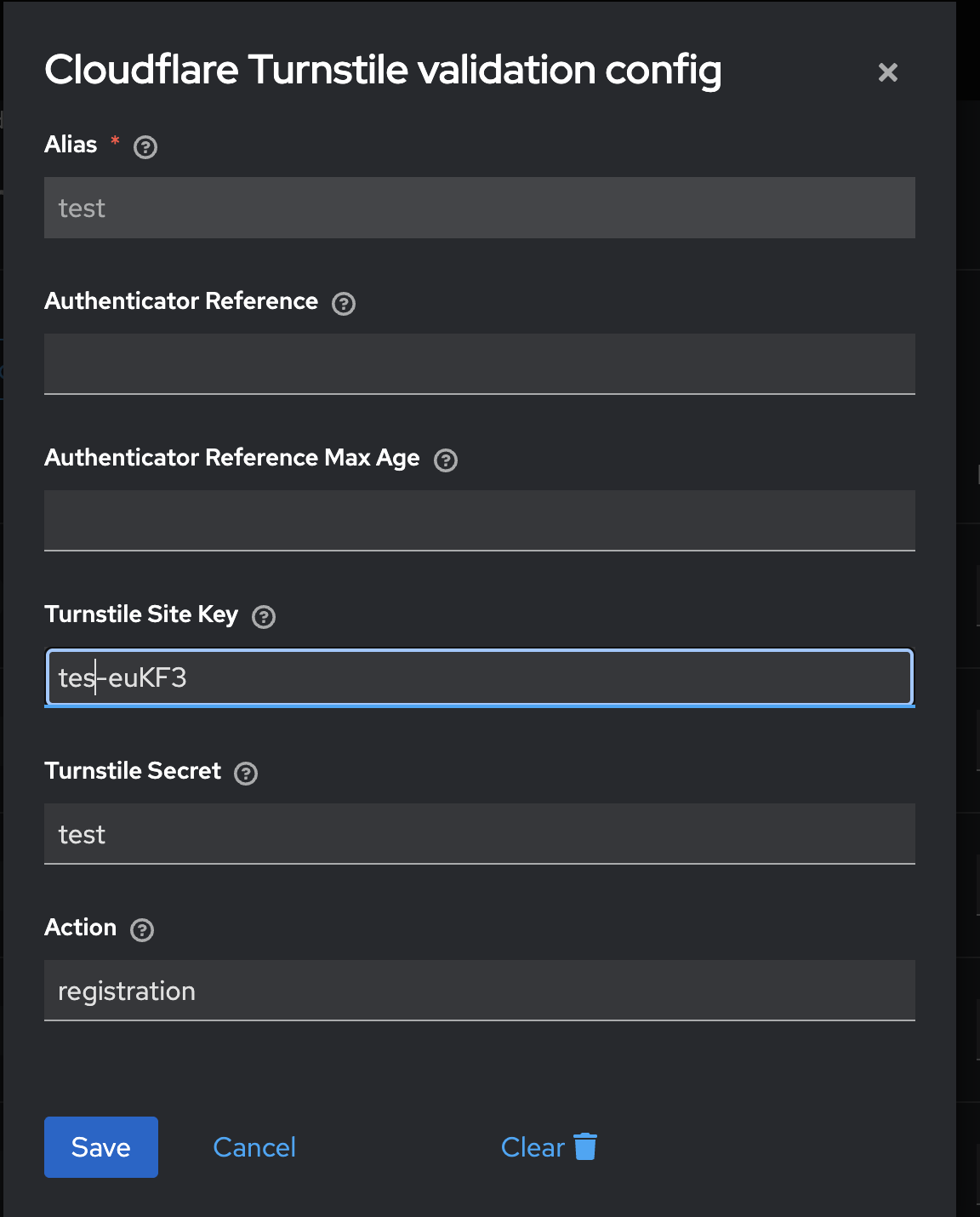Open help tooltip next to Action
Screen dimensions: 980x1217
coord(142,930)
